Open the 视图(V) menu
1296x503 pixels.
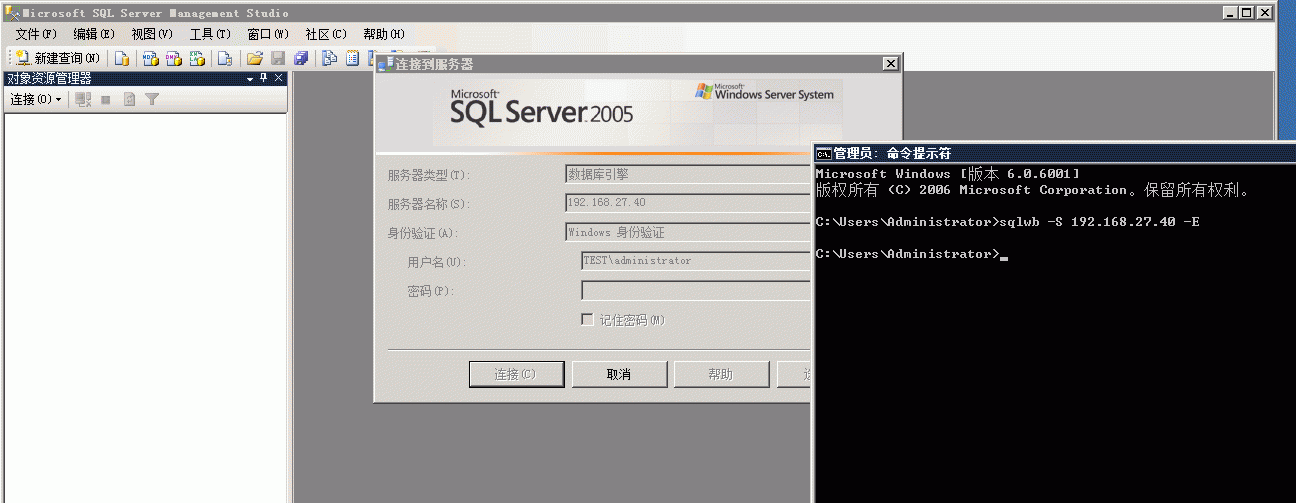pos(152,34)
